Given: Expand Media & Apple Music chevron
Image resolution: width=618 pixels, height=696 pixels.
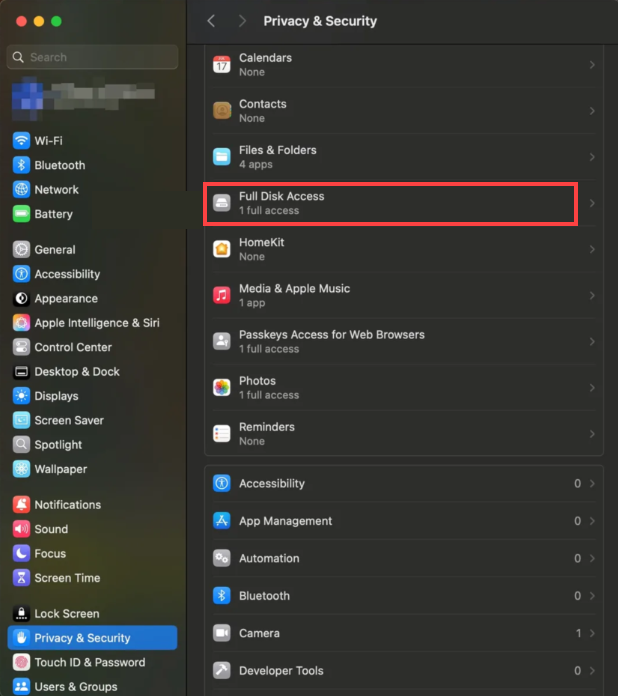Looking at the screenshot, I should (592, 296).
